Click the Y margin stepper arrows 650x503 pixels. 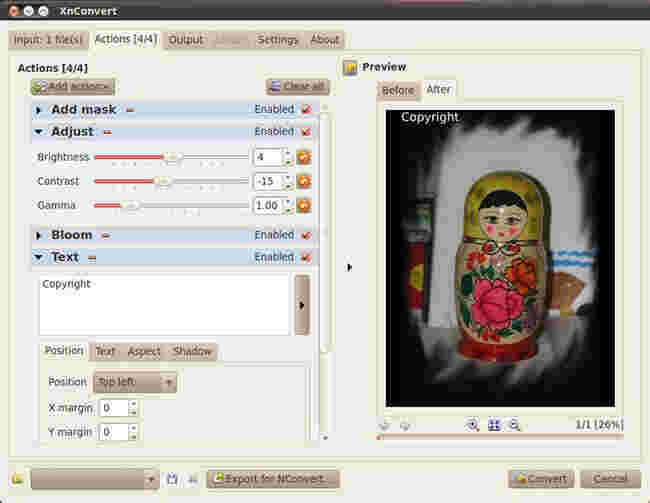tap(133, 432)
